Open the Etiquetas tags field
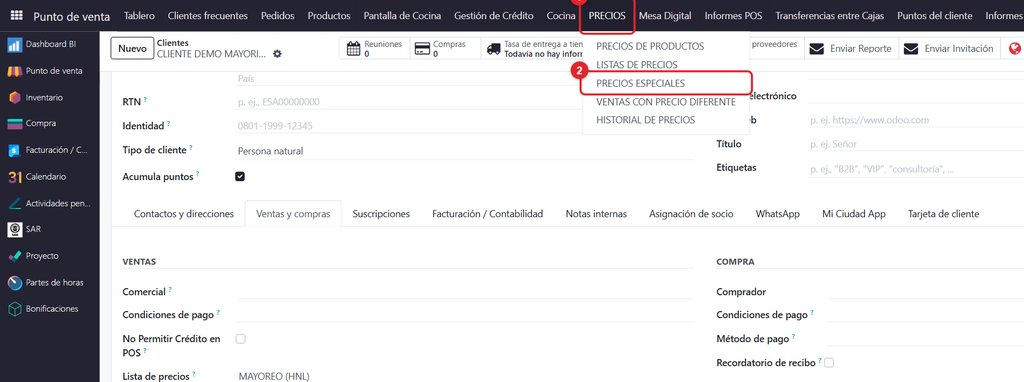This screenshot has width=1024, height=382. (916, 168)
